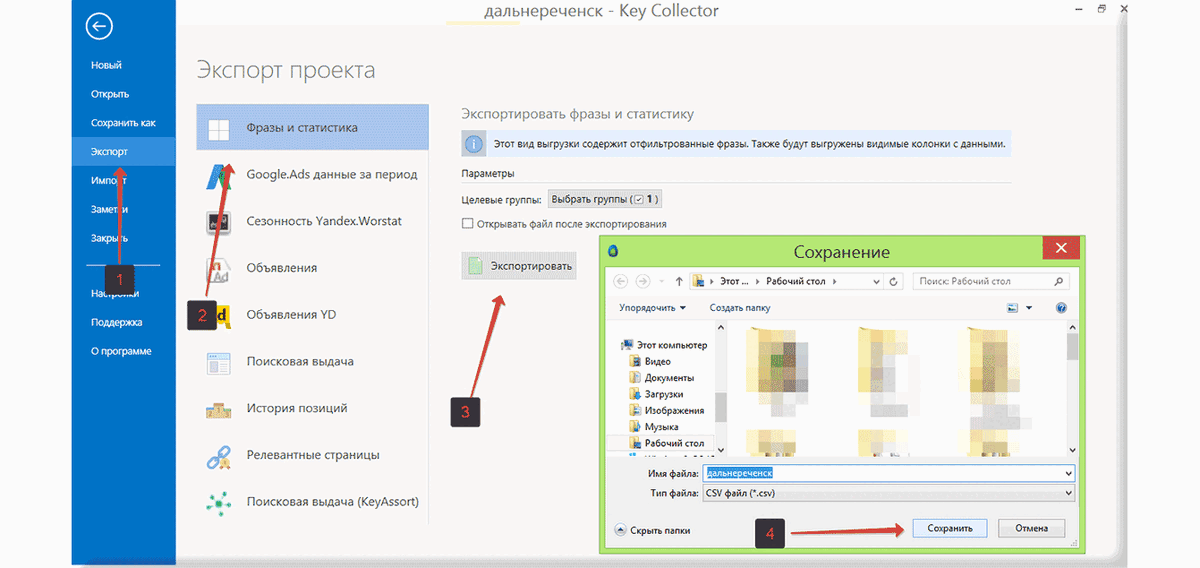Select Изображения in the folder tree

point(666,410)
